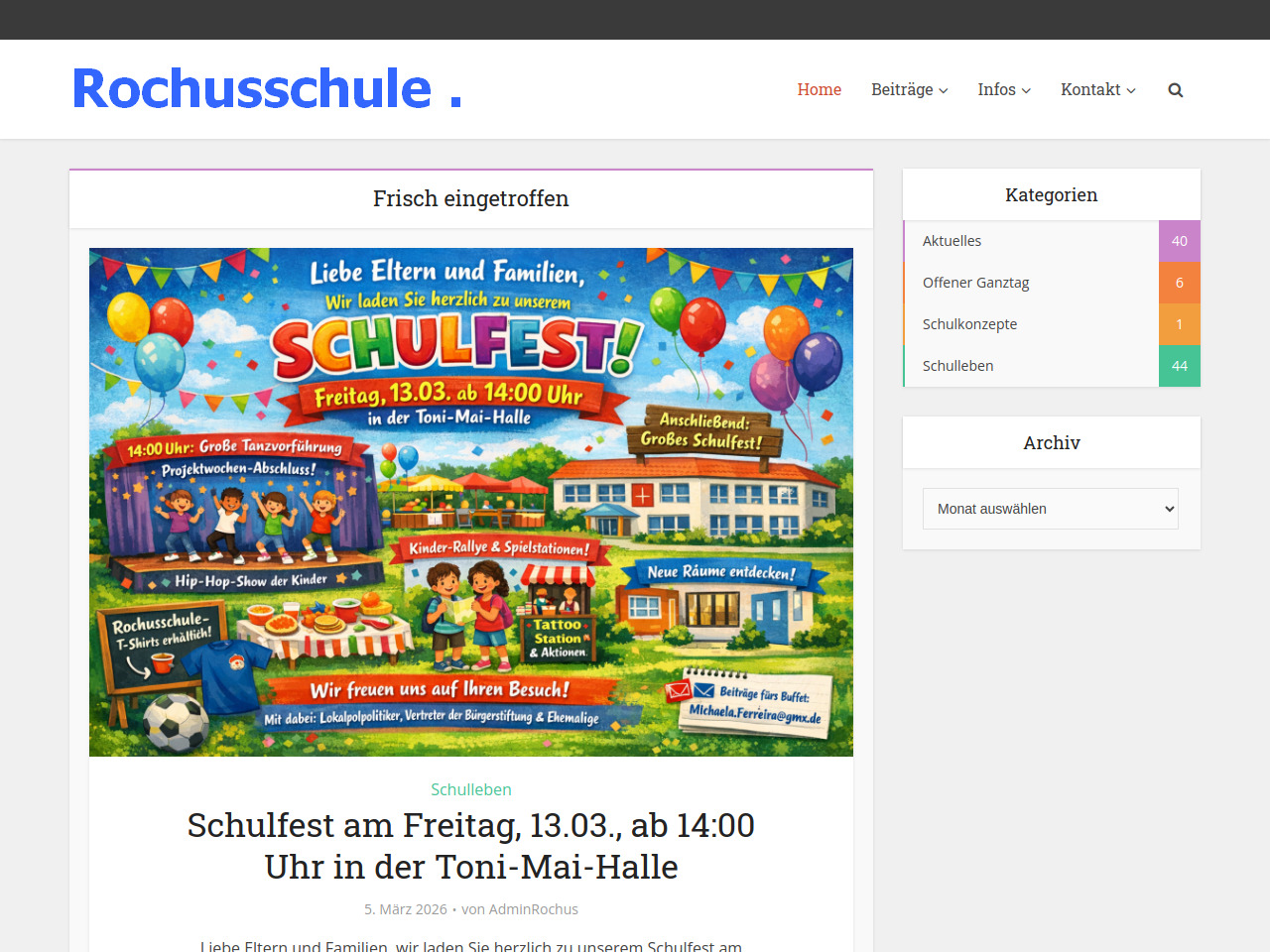The width and height of the screenshot is (1270, 952).
Task: Expand the Beiträge menu chevron
Action: [x=944, y=90]
